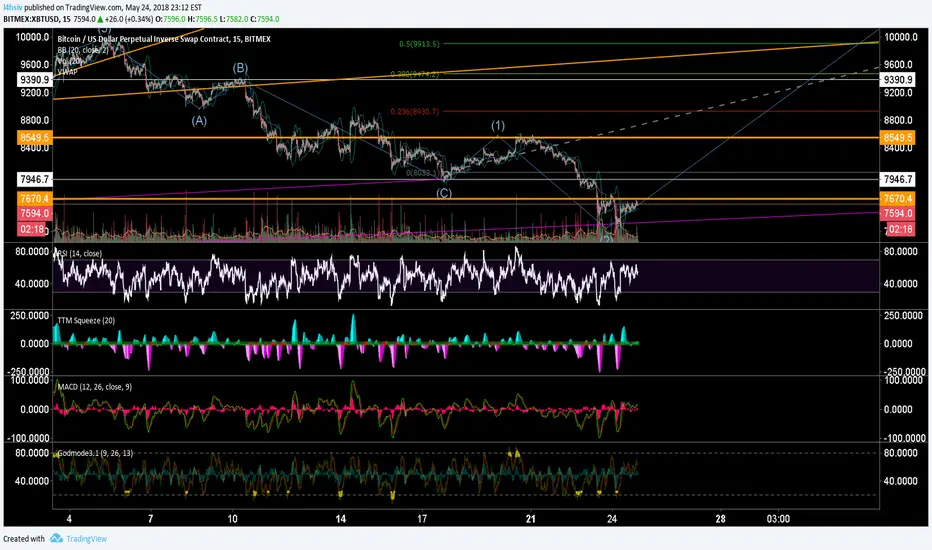Click the orange 8549.5 tag on right scale

[x=898, y=138]
